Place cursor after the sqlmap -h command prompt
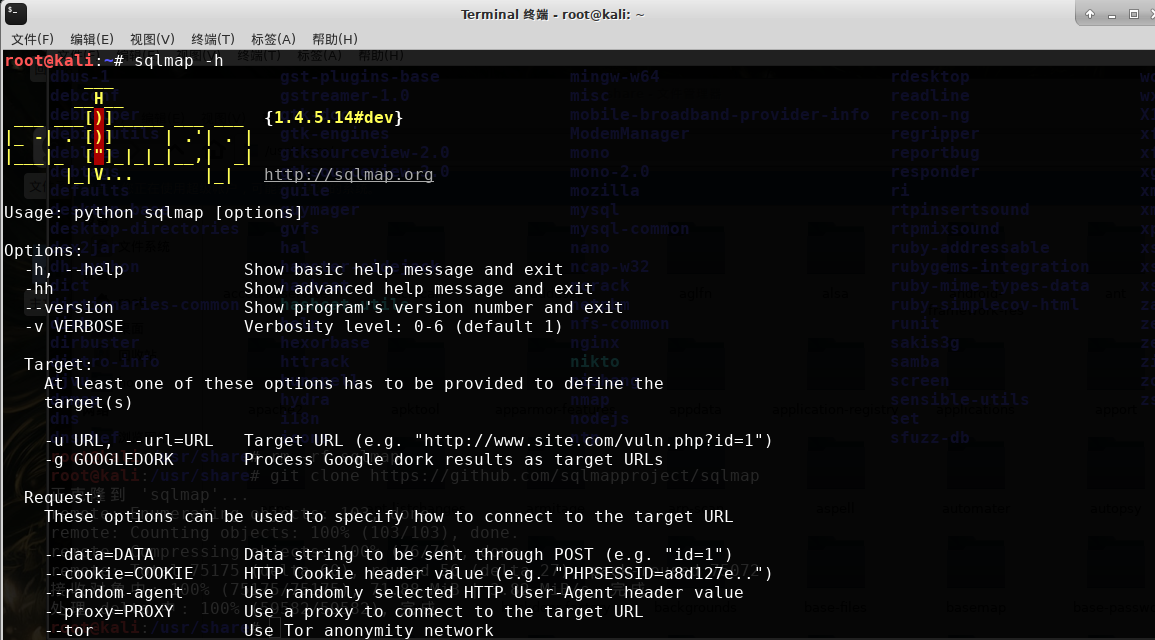Screen dimensions: 1155x640 point(228,60)
